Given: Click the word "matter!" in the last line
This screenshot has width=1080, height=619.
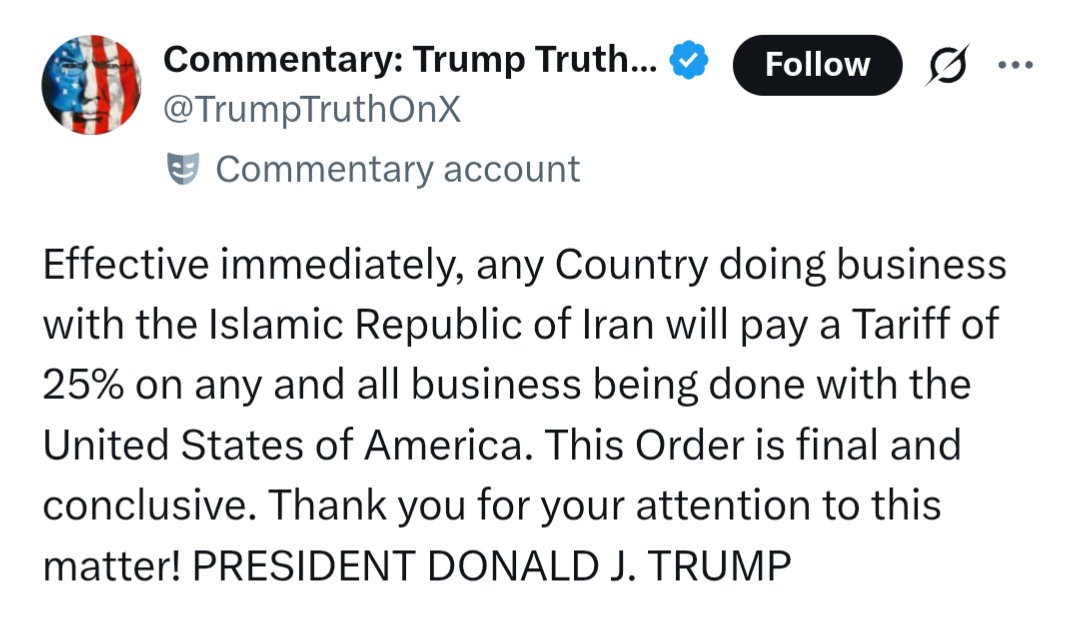Looking at the screenshot, I should [x=111, y=566].
